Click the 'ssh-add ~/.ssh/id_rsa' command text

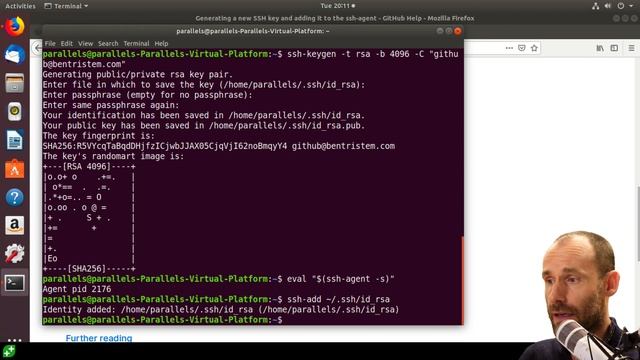pyautogui.click(x=338, y=299)
